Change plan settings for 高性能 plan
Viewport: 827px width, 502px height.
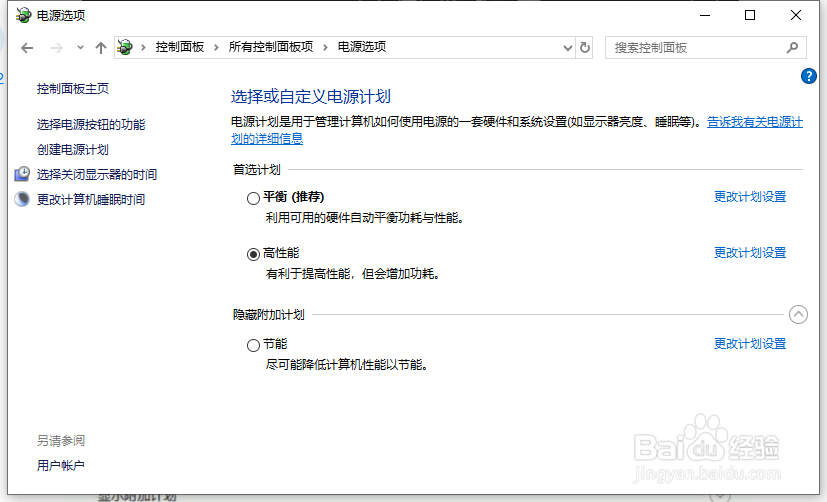pyautogui.click(x=750, y=253)
